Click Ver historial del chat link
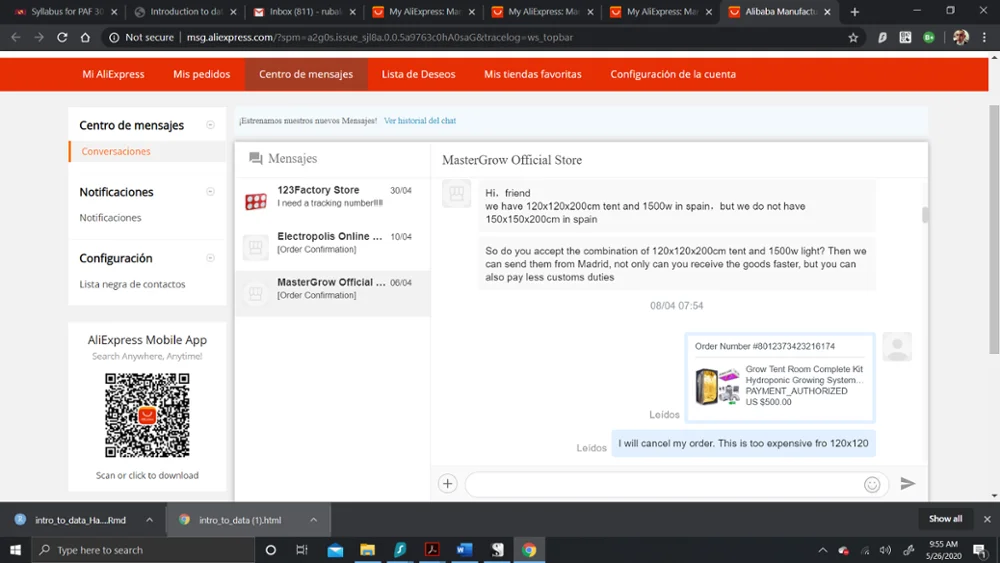This screenshot has width=1000, height=563. point(420,121)
